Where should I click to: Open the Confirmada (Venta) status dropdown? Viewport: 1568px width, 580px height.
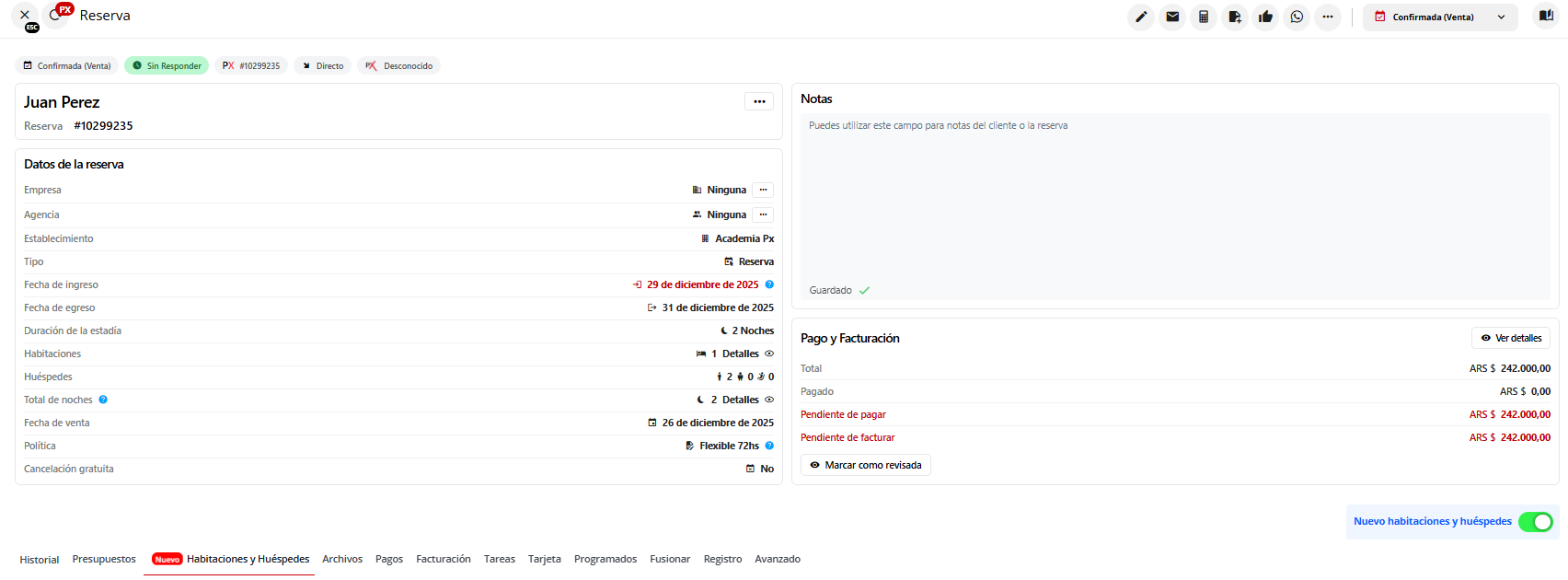(x=1440, y=17)
